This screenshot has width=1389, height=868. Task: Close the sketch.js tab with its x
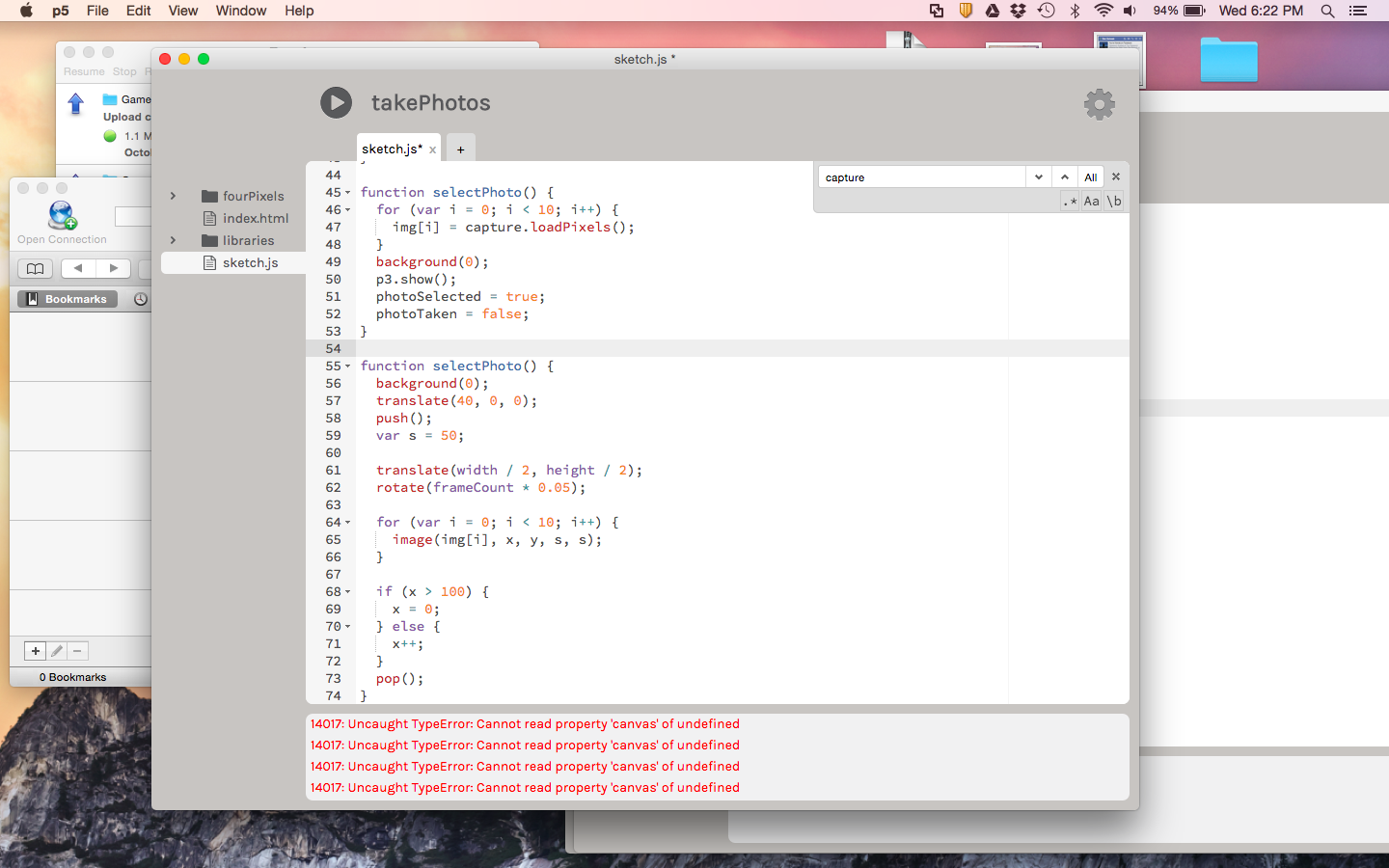pos(433,149)
